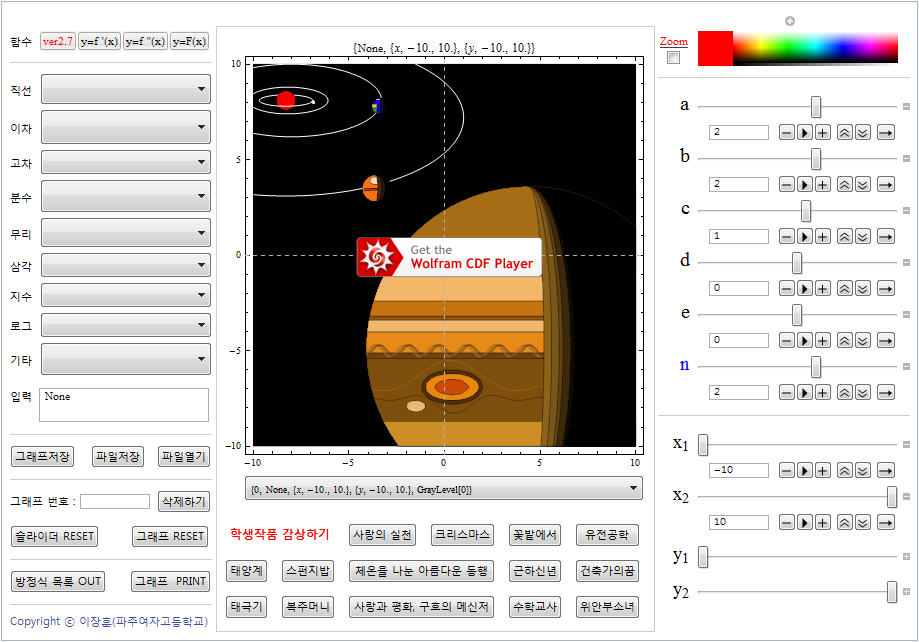This screenshot has width=919, height=642.
Task: Click the 파일열기 button
Action: pyautogui.click(x=183, y=456)
